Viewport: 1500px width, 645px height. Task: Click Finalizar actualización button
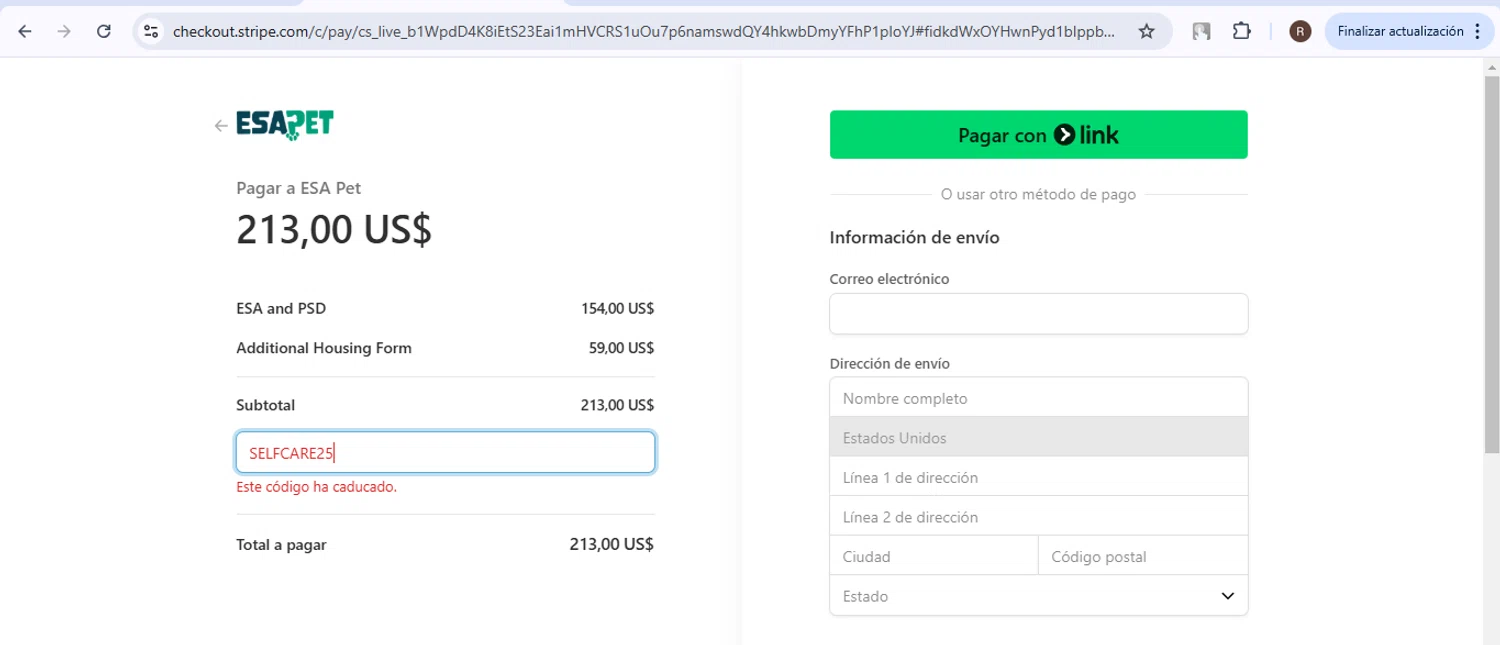1399,31
